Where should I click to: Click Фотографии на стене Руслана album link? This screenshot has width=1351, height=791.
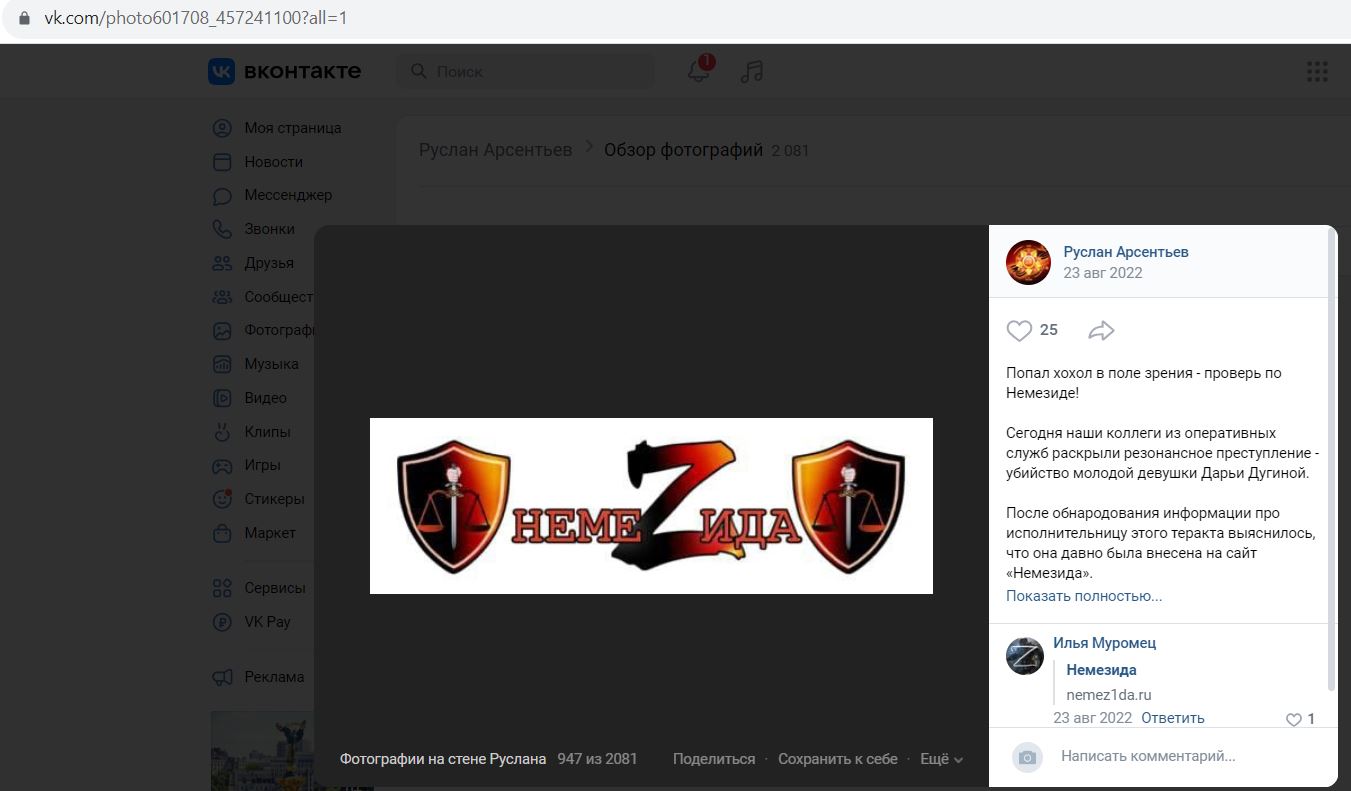pos(443,759)
